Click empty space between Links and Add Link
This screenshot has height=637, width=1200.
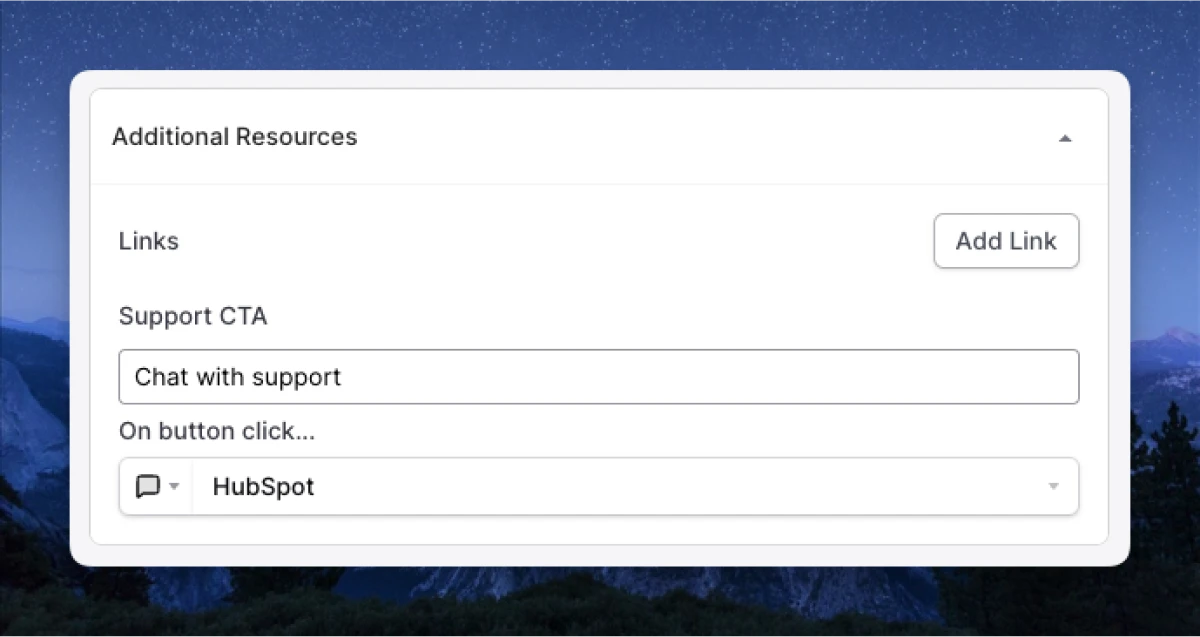(x=550, y=241)
